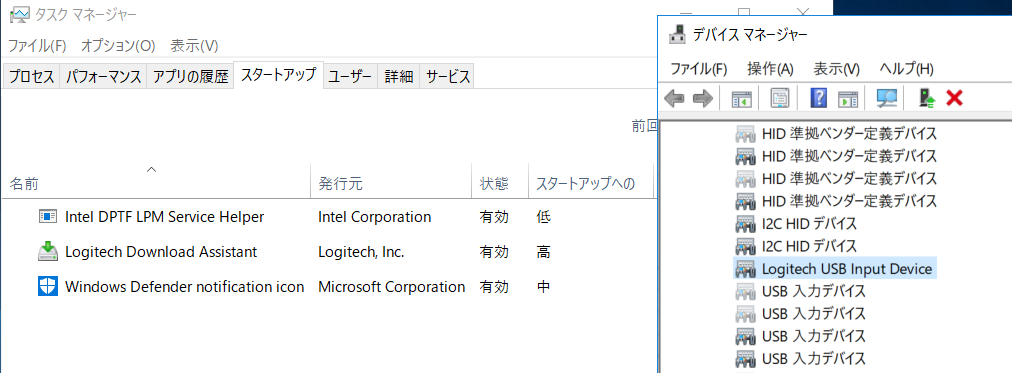
Task: Click the Task Manager title bar icon
Action: pyautogui.click(x=20, y=14)
